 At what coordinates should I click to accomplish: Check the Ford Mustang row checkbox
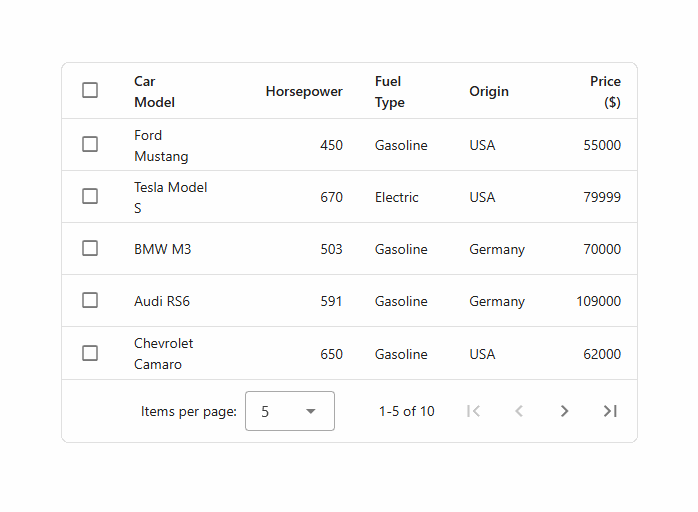tap(90, 145)
